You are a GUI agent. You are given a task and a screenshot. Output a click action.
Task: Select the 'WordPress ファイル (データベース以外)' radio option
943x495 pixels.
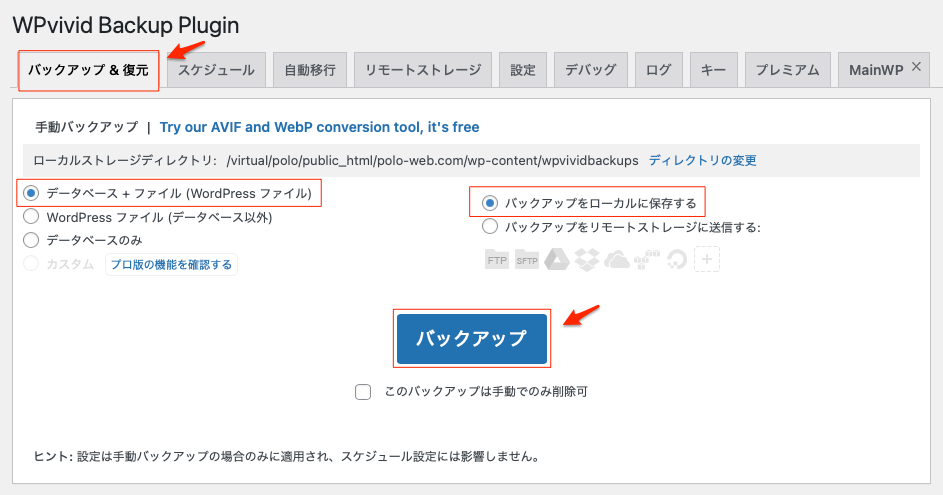(31, 216)
